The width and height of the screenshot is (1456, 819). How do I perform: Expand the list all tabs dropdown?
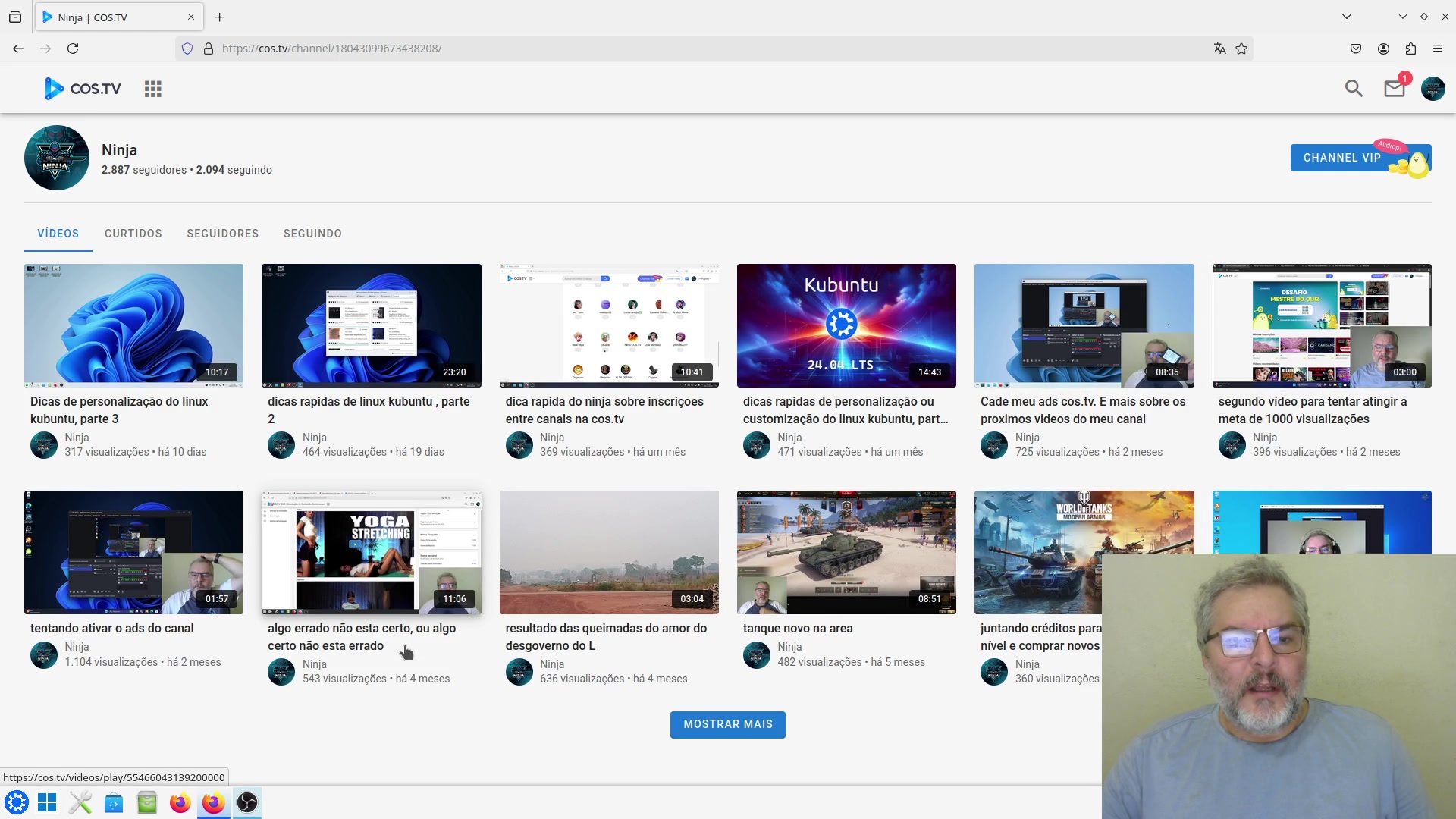coord(1347,17)
